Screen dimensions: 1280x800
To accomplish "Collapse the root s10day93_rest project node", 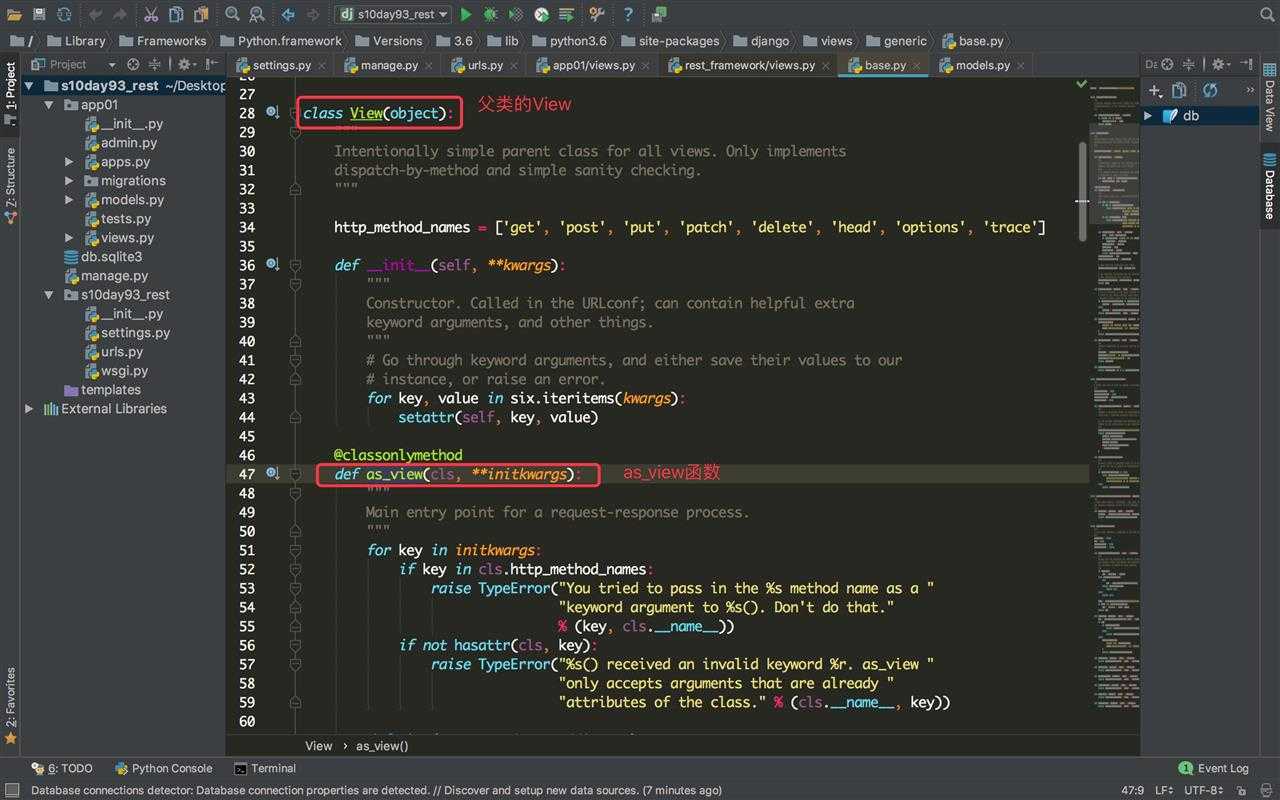I will coord(29,86).
